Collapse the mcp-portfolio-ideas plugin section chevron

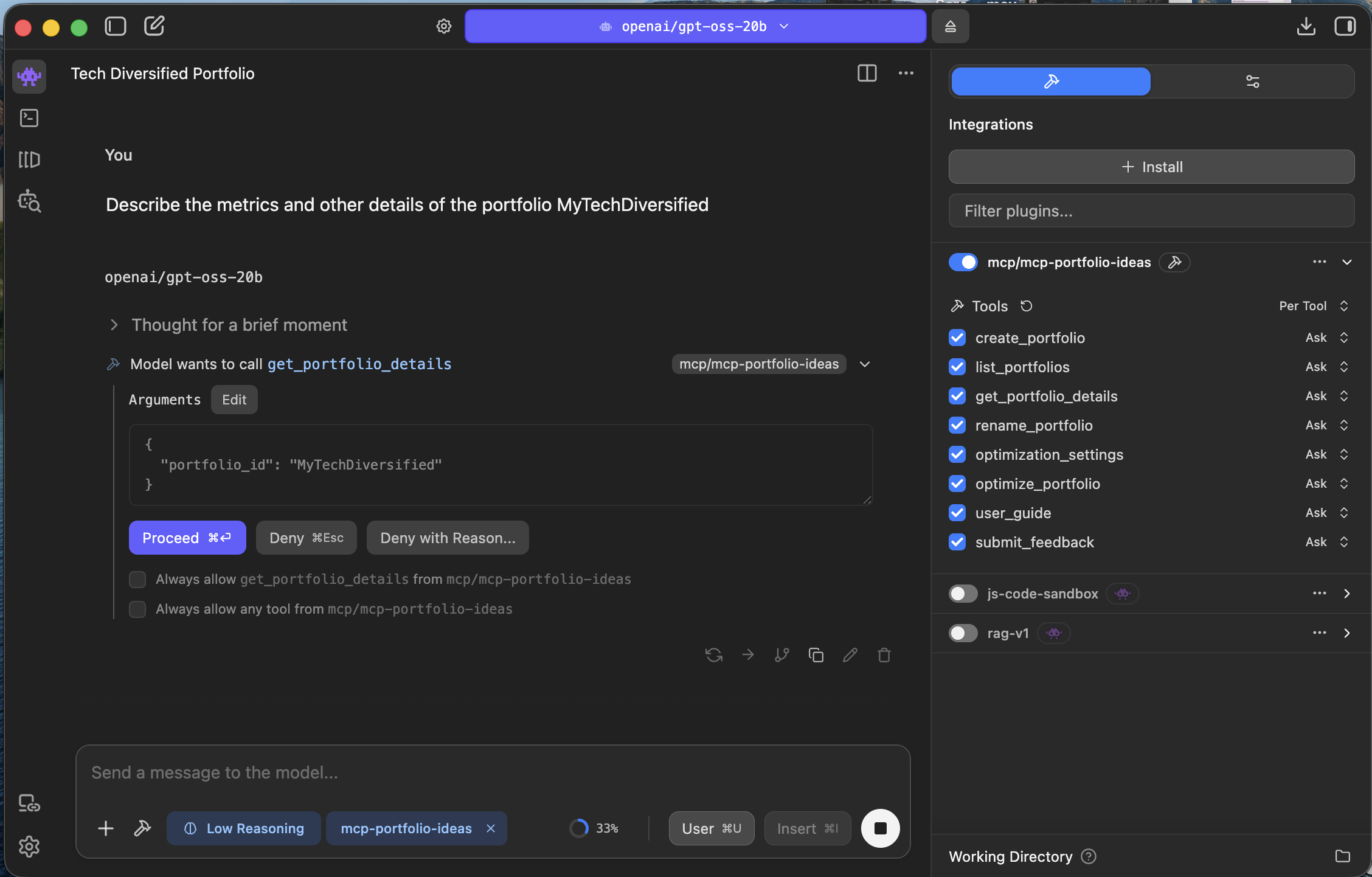point(1347,262)
